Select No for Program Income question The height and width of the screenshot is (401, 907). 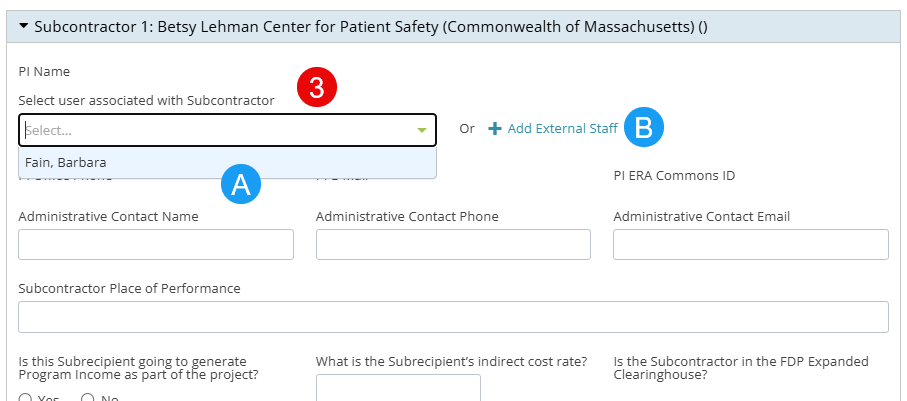click(87, 398)
